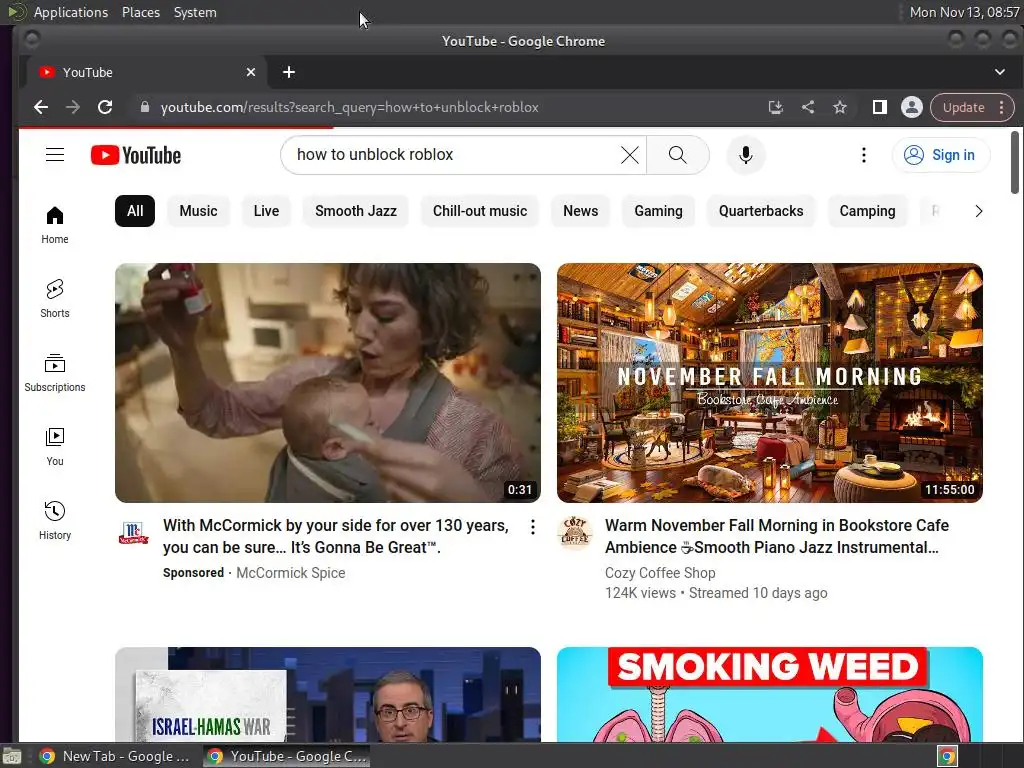Open History in the sidebar

click(x=55, y=520)
